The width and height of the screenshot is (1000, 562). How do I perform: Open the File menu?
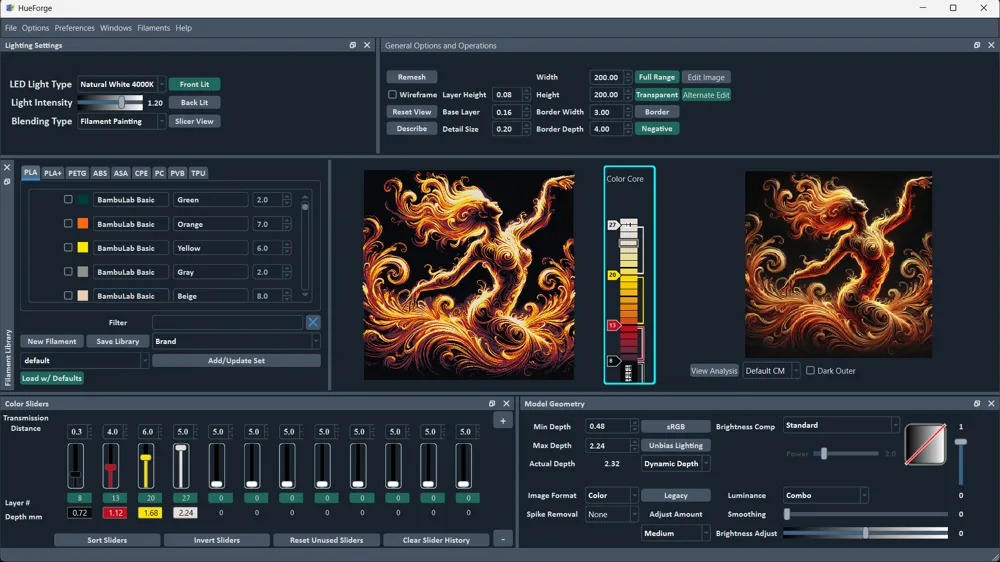coord(11,28)
